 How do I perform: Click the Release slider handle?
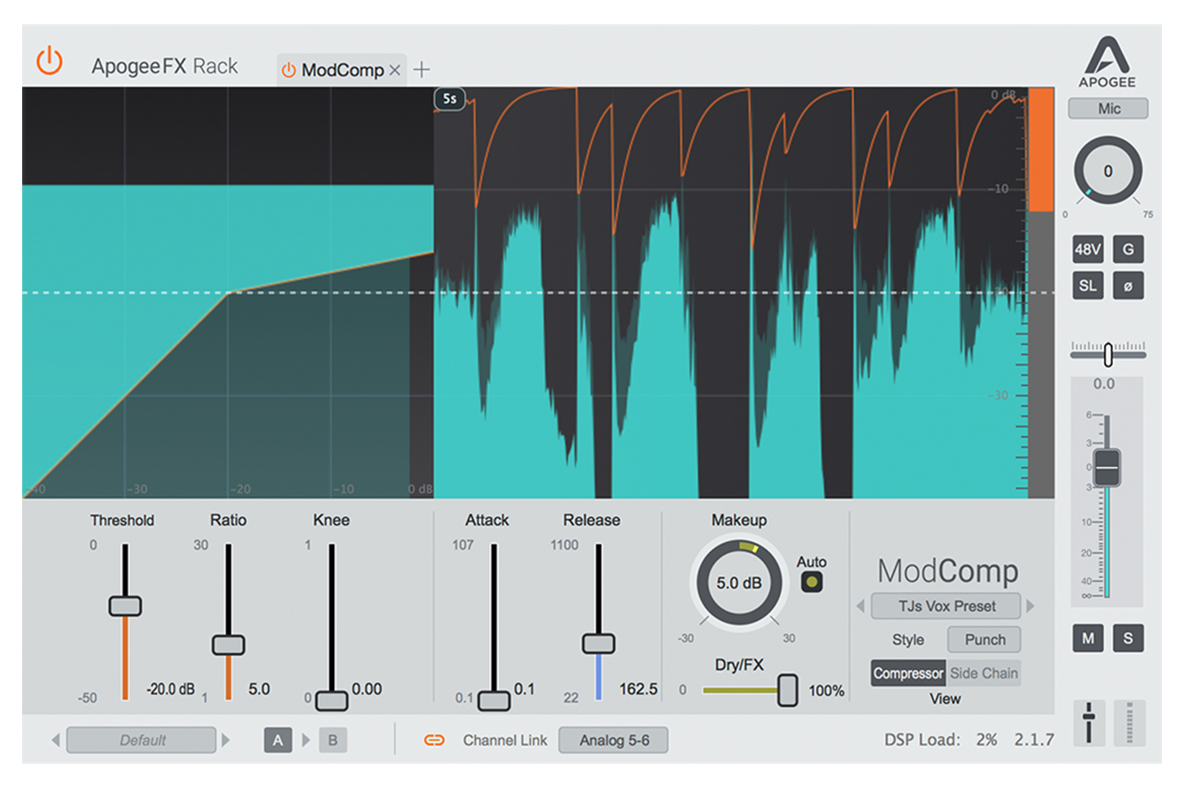599,644
